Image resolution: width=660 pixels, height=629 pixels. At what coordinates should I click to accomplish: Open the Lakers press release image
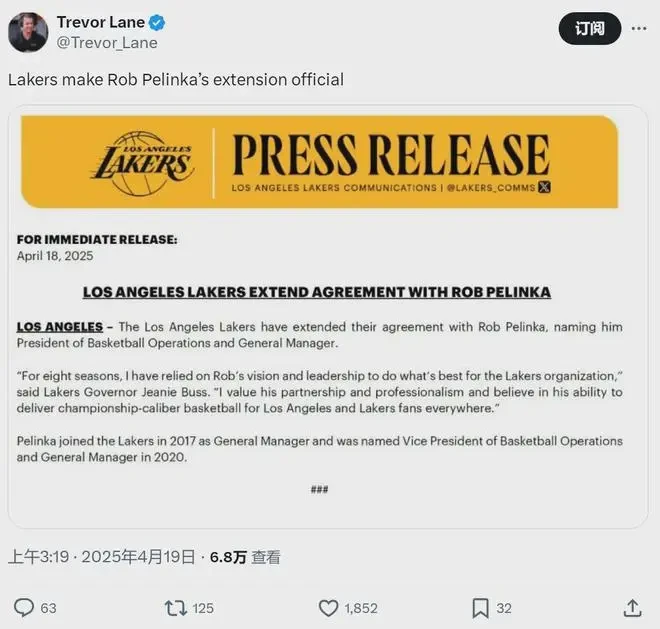click(x=328, y=317)
